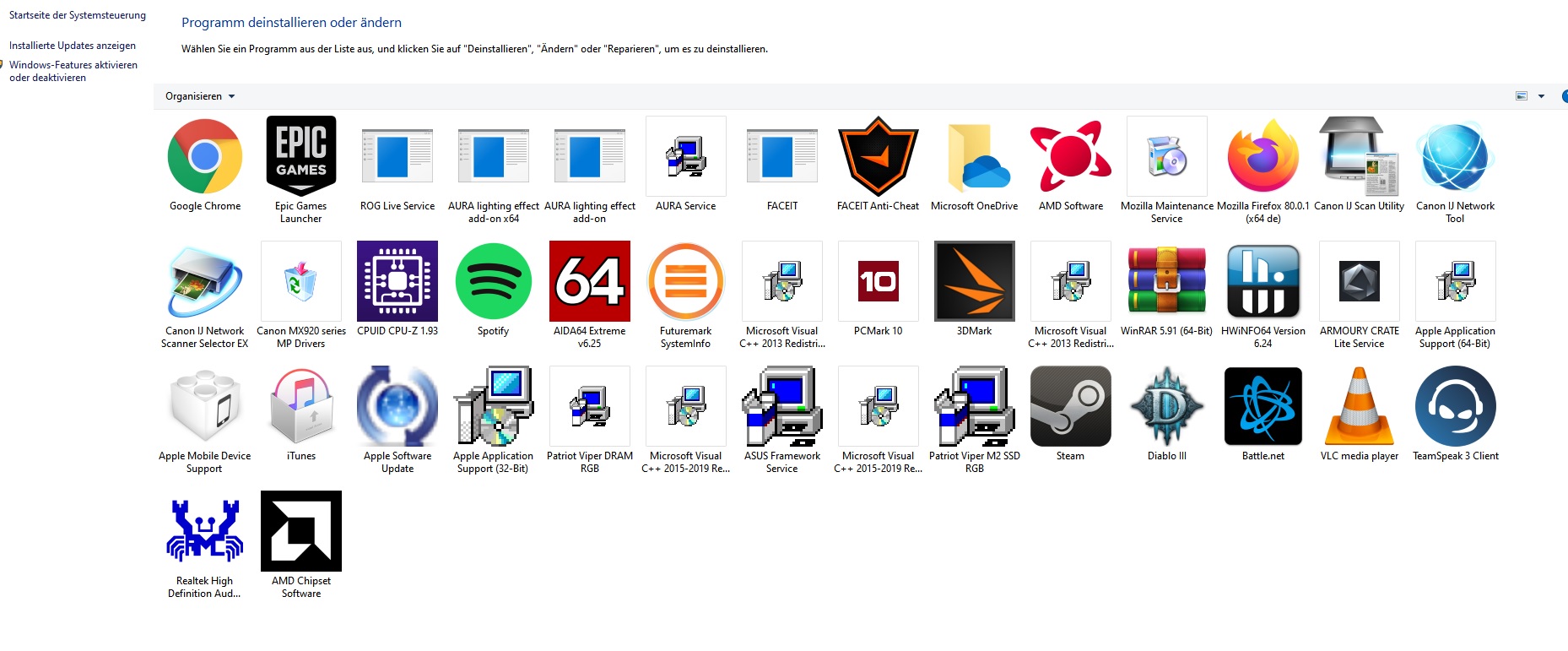1568x651 pixels.
Task: Select AIDA64 Extreme v6.25 icon
Action: (590, 281)
